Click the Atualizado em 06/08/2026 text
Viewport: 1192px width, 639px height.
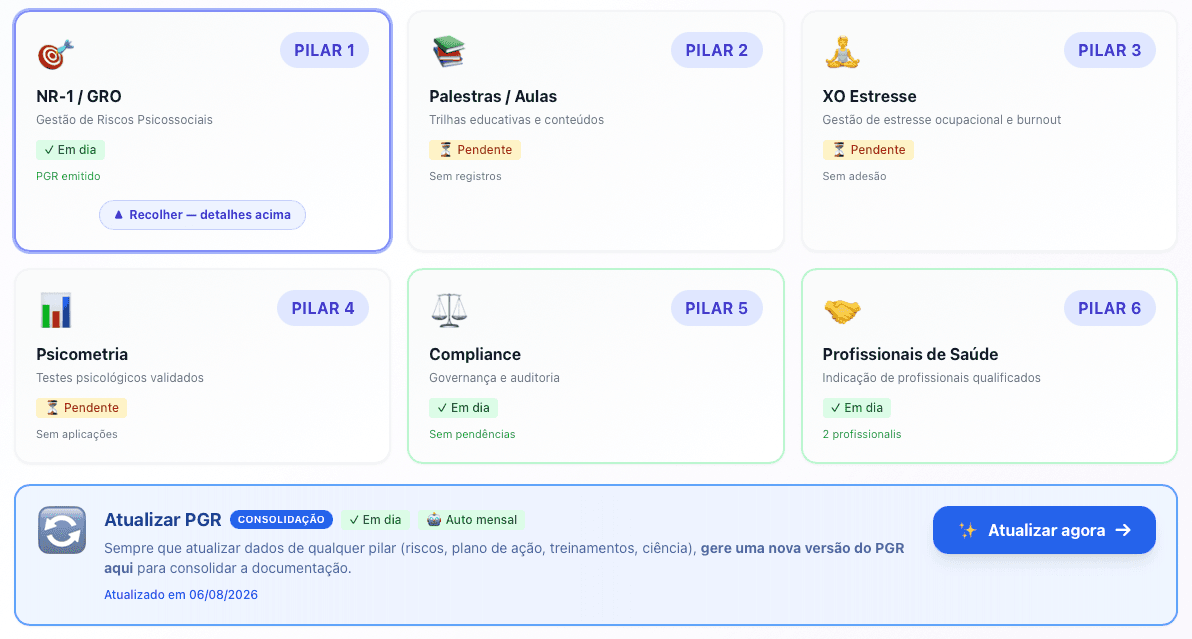tap(181, 595)
